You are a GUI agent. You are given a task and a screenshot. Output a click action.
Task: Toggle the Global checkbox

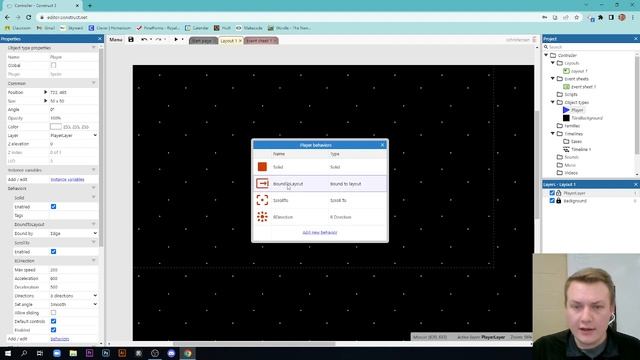pyautogui.click(x=53, y=65)
